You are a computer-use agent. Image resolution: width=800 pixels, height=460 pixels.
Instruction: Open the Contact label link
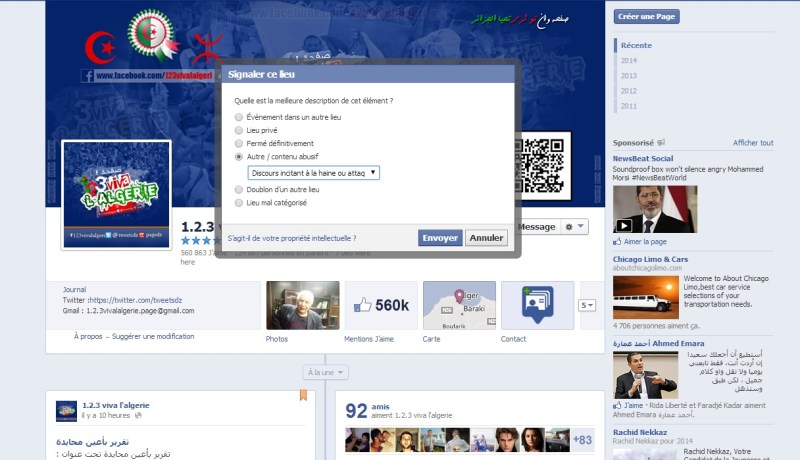(513, 339)
